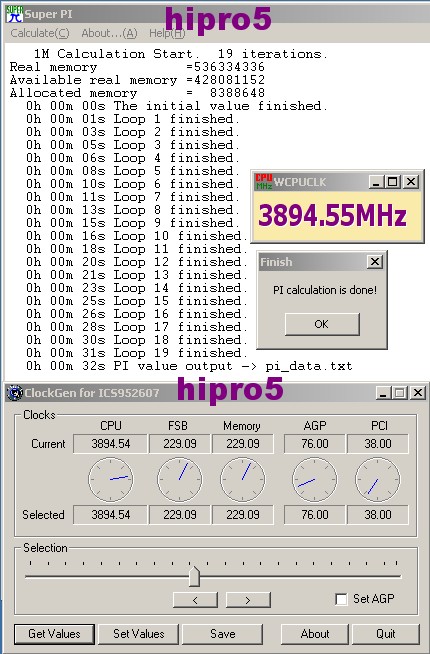
Task: Close the Finish dialog with X
Action: pos(375,262)
